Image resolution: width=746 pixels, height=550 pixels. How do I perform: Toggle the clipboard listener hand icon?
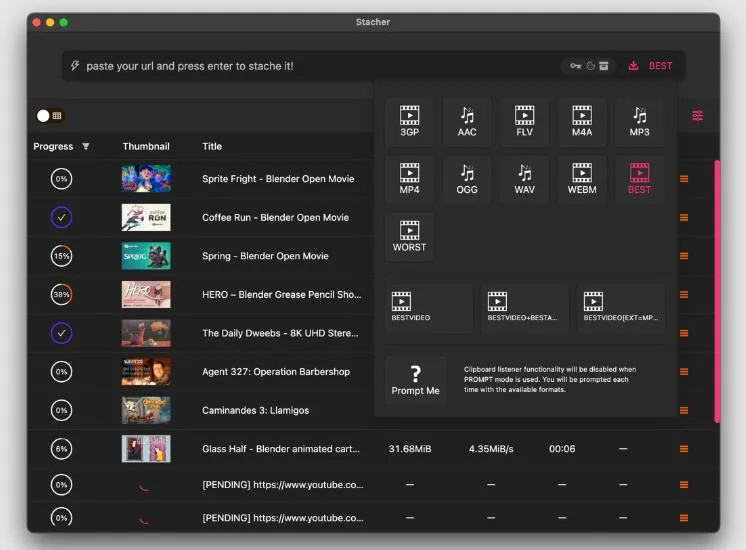[590, 66]
